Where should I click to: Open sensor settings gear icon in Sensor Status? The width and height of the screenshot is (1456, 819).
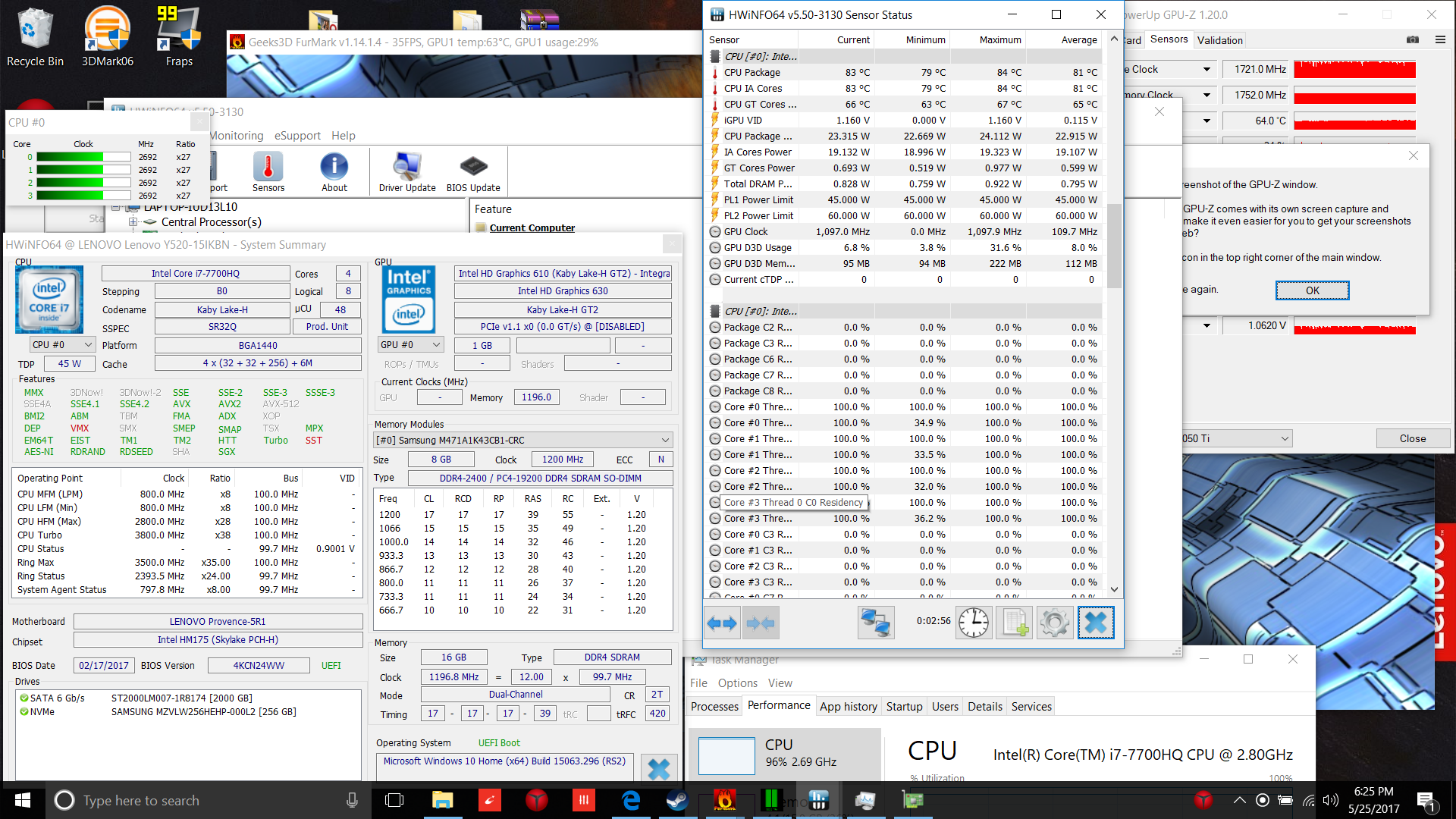point(1055,623)
